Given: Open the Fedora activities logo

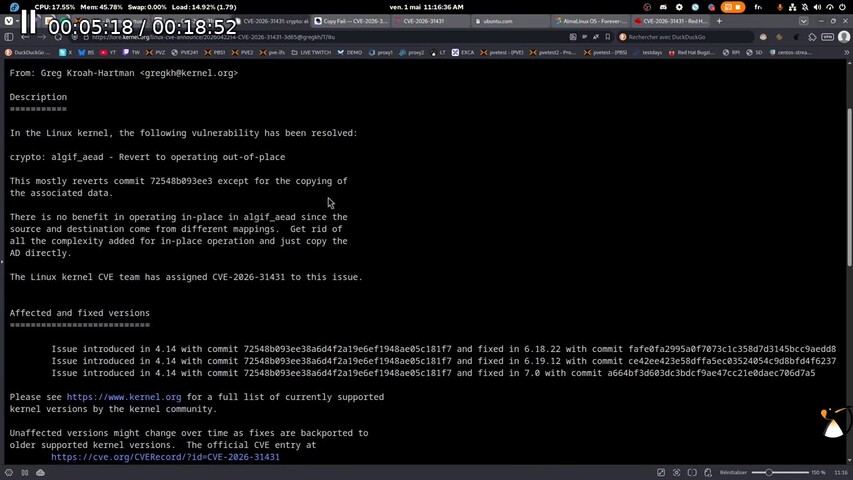Looking at the screenshot, I should click(15, 7).
